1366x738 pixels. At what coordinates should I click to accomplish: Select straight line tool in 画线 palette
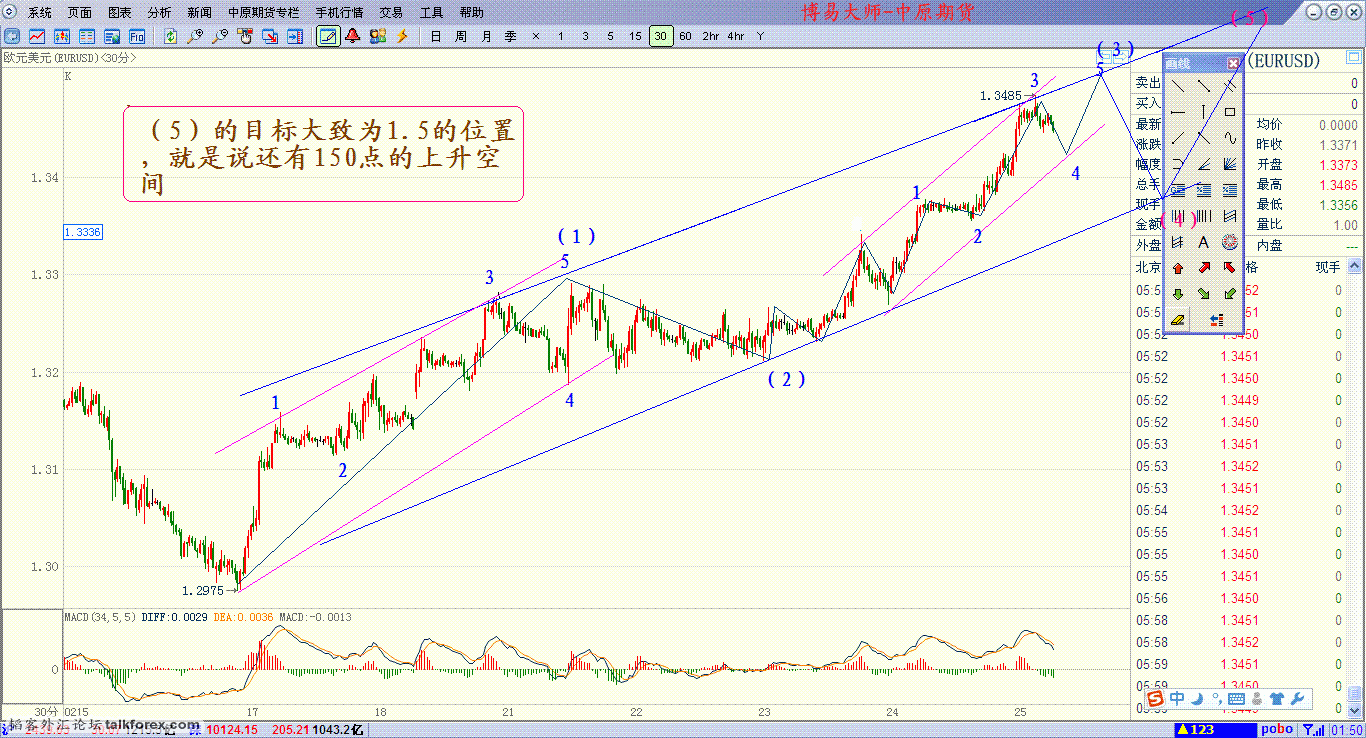click(1178, 85)
